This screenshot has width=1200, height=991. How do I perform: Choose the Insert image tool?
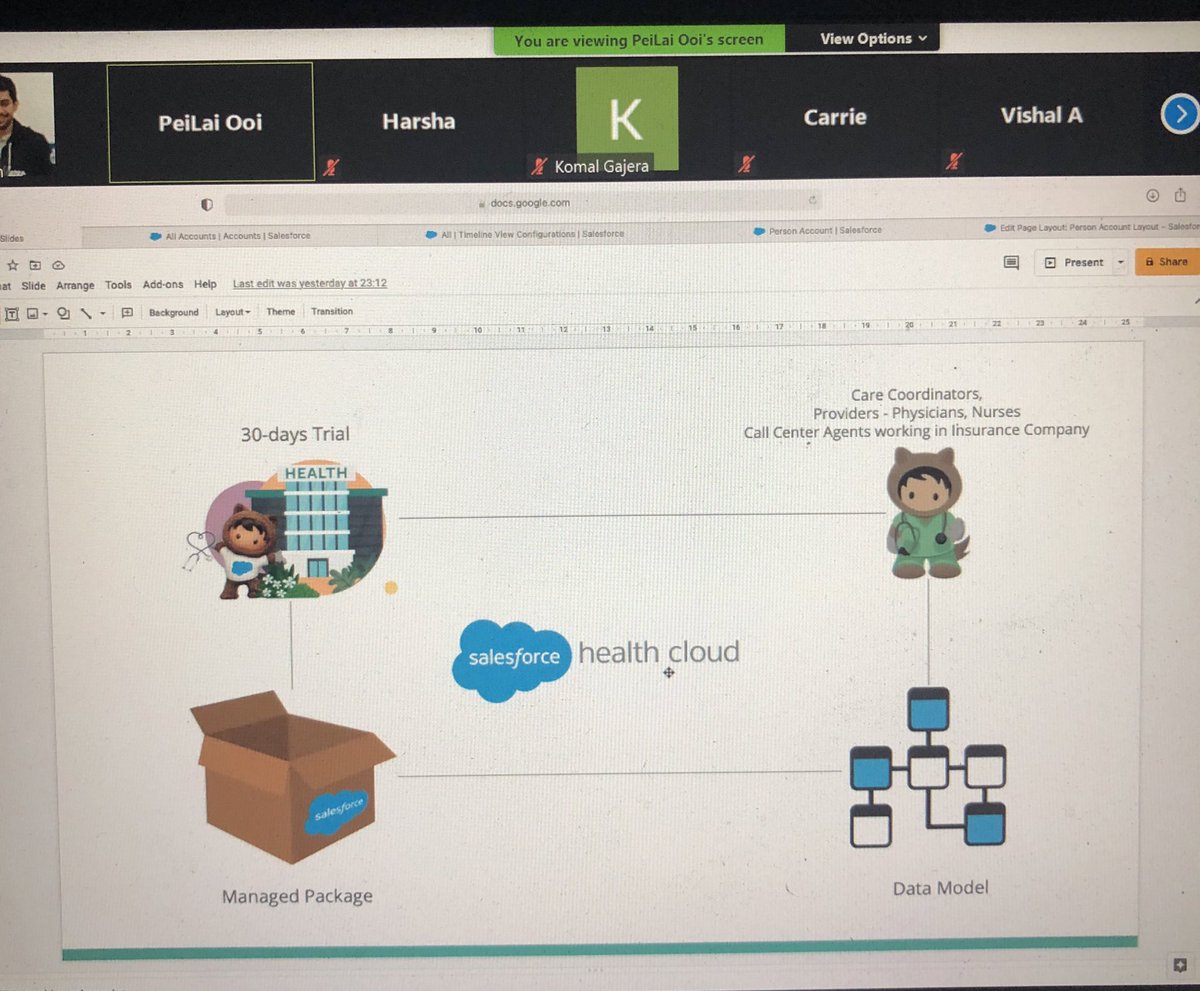pos(32,313)
